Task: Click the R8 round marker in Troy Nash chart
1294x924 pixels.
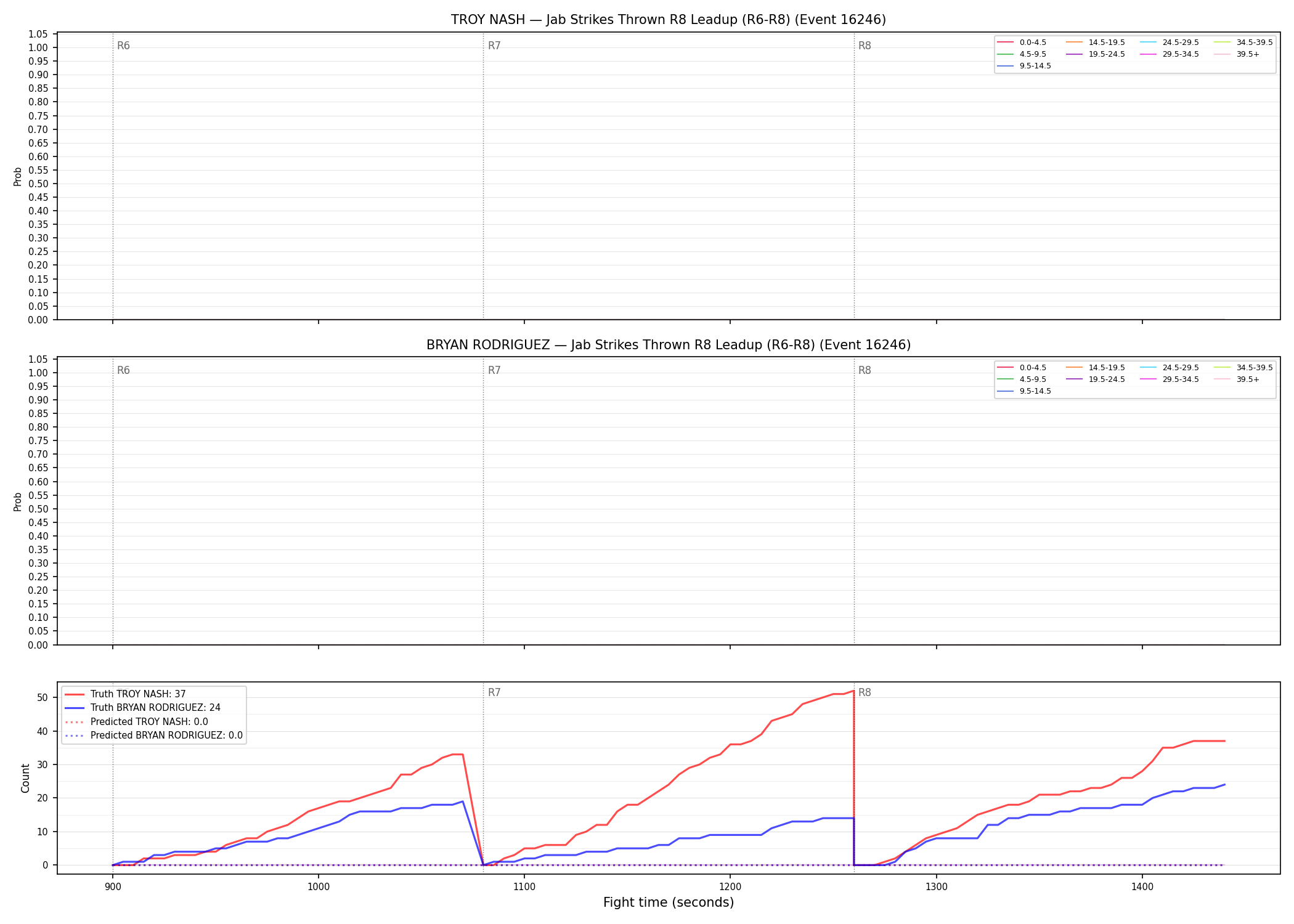Action: click(x=865, y=46)
